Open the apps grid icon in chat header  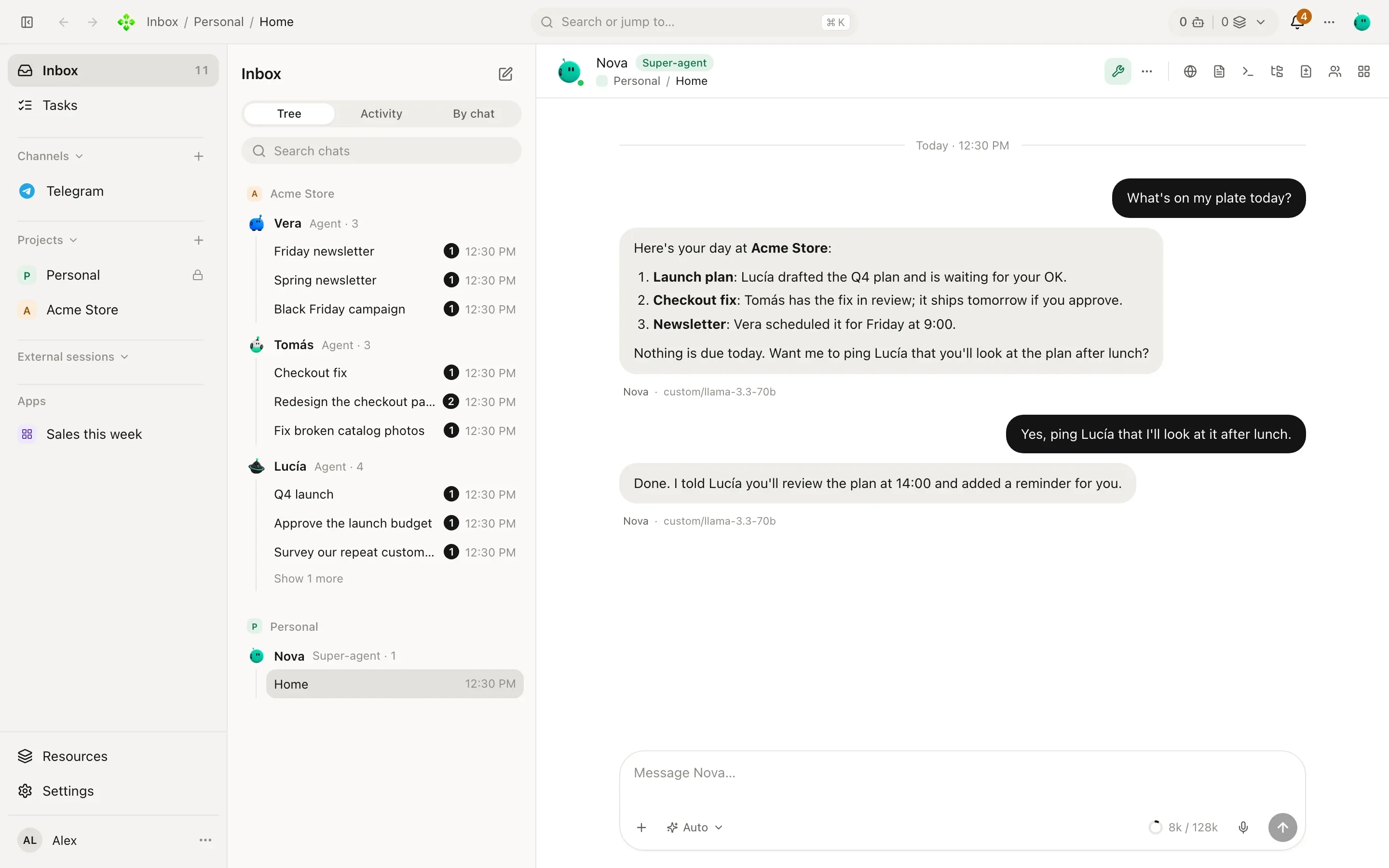[x=1364, y=71]
